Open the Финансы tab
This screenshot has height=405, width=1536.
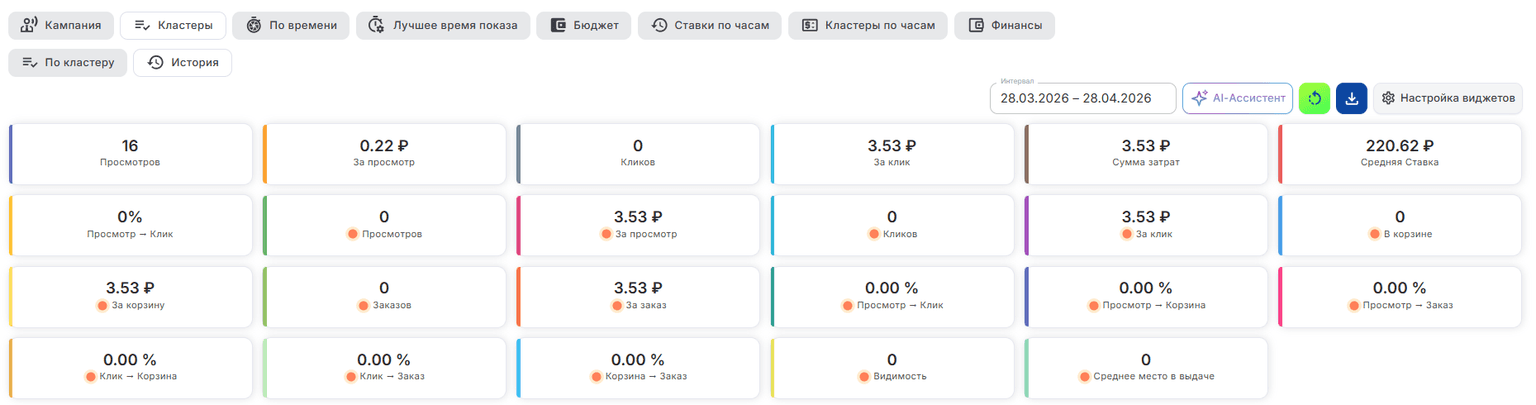(1004, 25)
